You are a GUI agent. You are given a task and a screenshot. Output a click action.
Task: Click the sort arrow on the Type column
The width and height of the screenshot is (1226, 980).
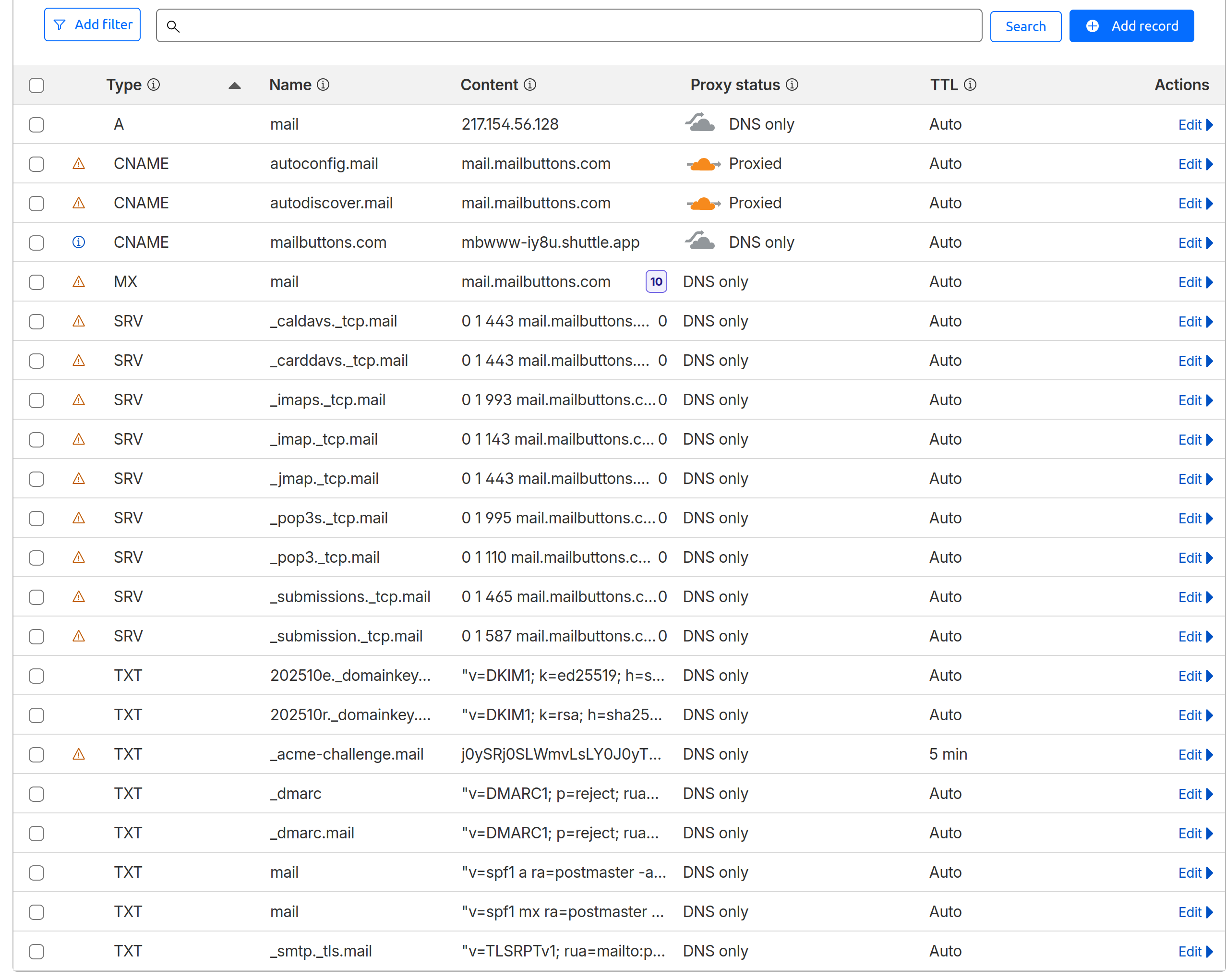point(235,86)
